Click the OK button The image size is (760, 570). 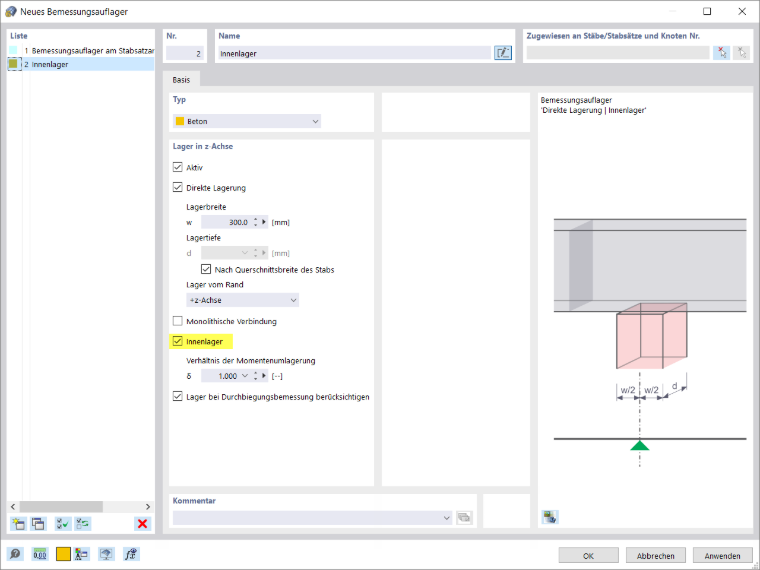588,555
